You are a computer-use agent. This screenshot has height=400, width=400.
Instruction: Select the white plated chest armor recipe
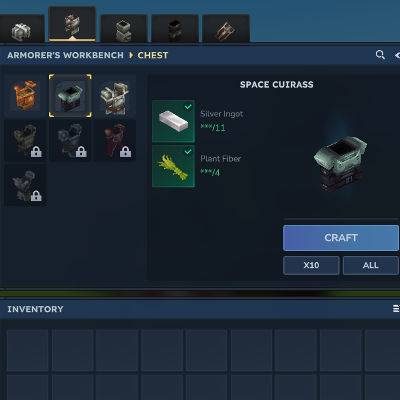[x=115, y=96]
